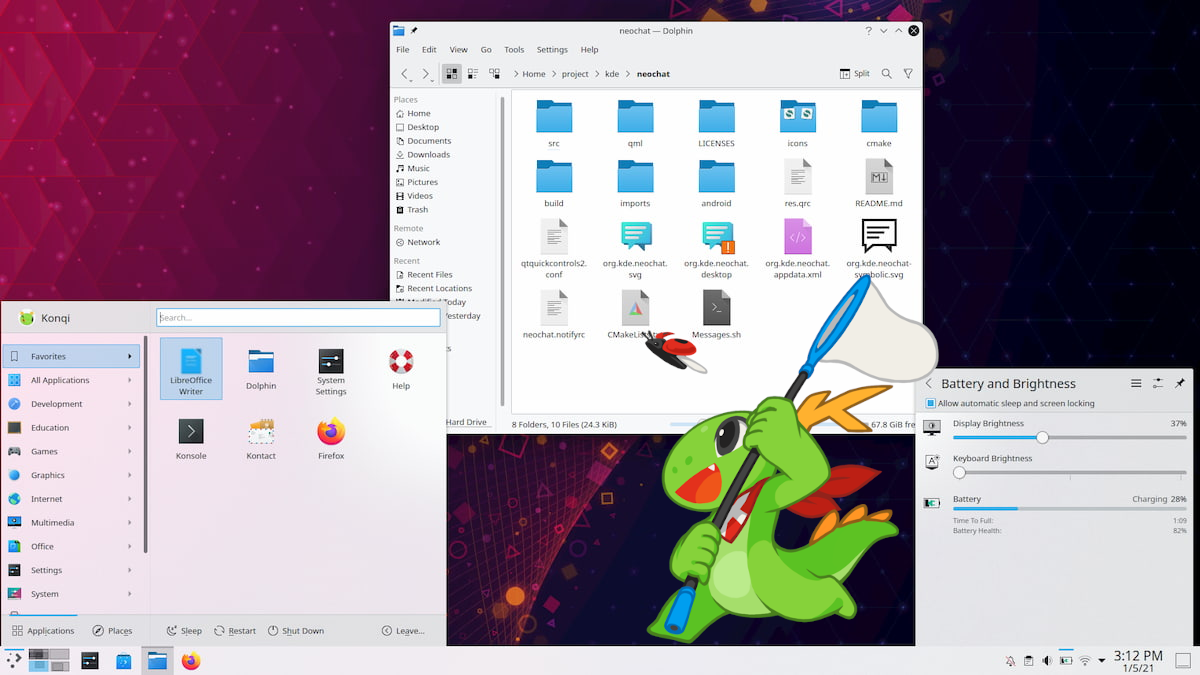Toggle Split view in Dolphin's toolbar

pos(854,74)
